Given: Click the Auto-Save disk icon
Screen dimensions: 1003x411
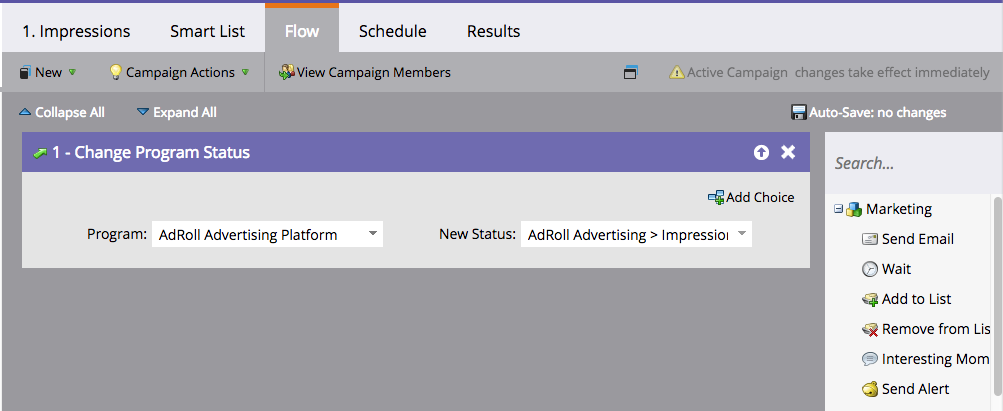Looking at the screenshot, I should coord(799,112).
